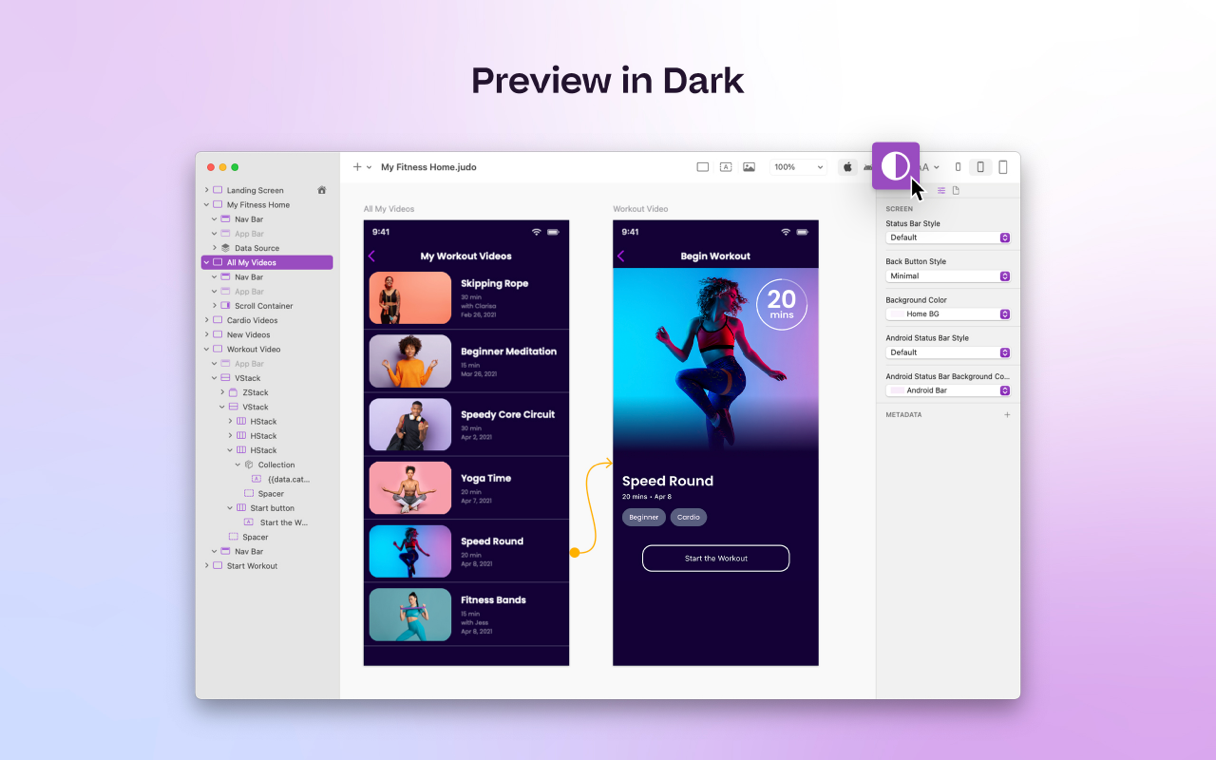1216x760 pixels.
Task: Click the Android Bar color swatch
Action: click(x=897, y=390)
